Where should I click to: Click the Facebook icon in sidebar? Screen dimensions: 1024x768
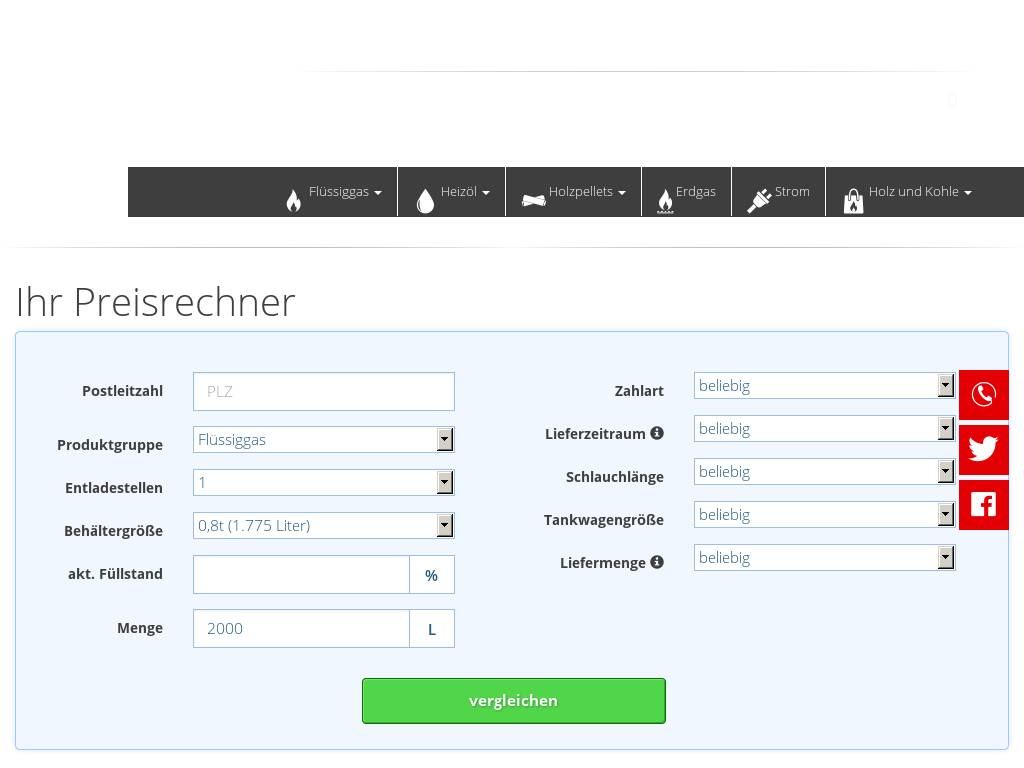[983, 504]
